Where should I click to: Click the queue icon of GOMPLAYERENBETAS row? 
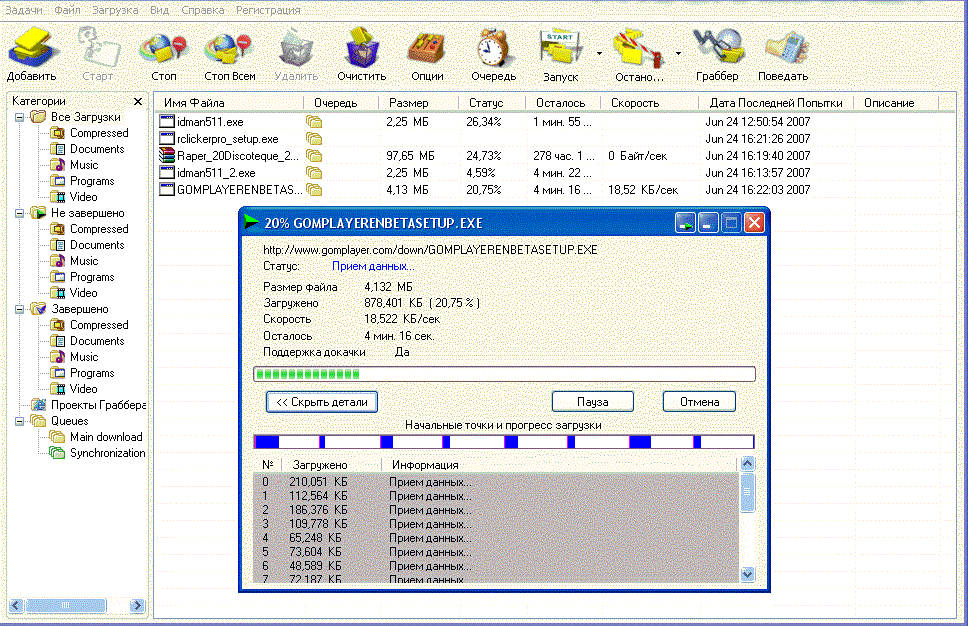click(314, 190)
